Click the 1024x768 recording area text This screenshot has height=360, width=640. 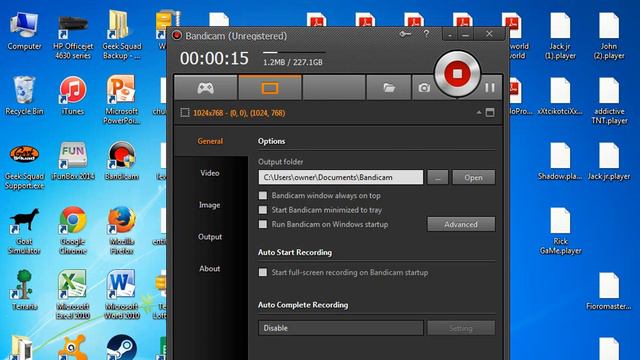click(239, 113)
